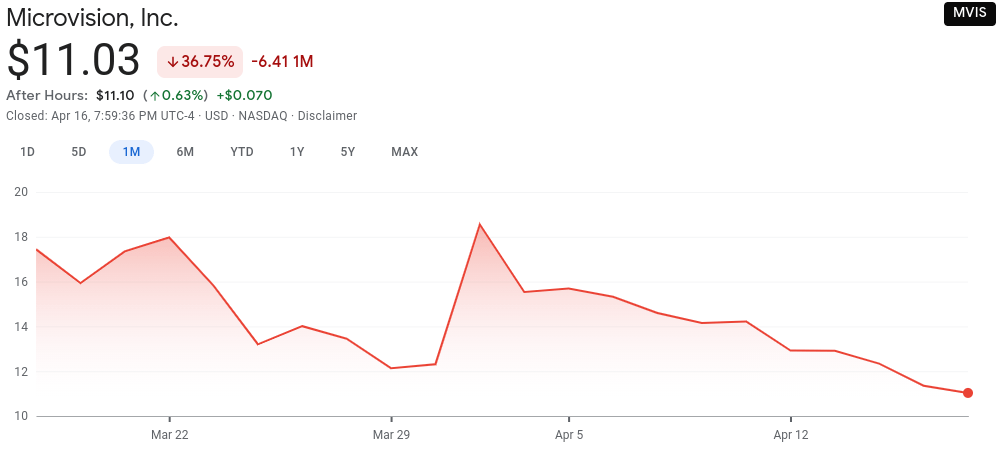The image size is (1006, 450).
Task: Click the MVIS ticker badge
Action: click(970, 13)
